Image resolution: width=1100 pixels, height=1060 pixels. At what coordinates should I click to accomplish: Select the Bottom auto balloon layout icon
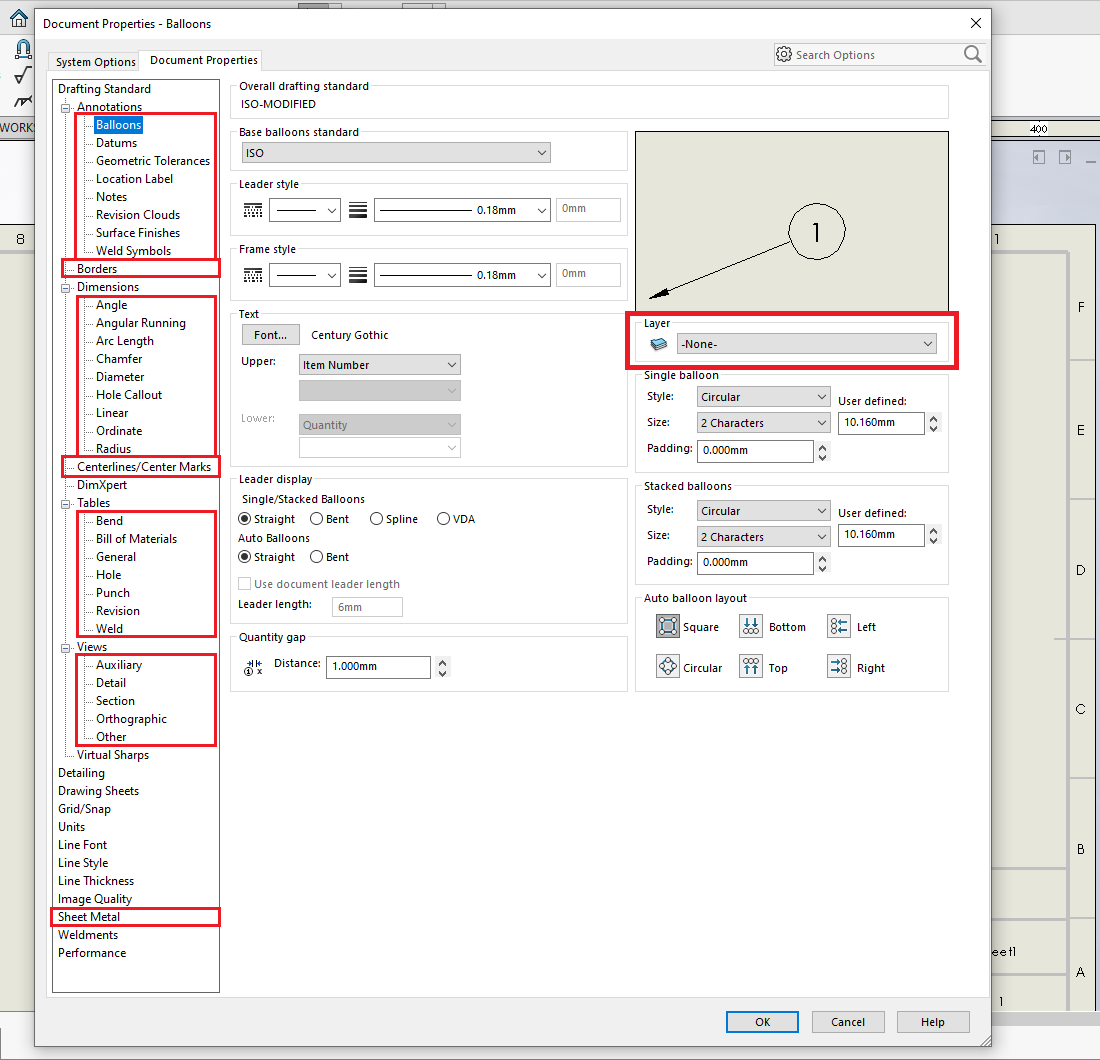pyautogui.click(x=751, y=627)
